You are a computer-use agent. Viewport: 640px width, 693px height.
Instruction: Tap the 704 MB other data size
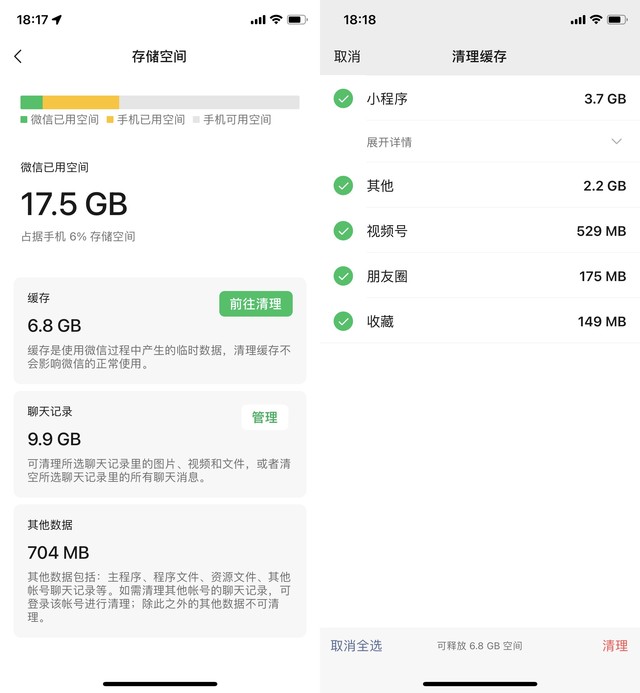pos(58,552)
